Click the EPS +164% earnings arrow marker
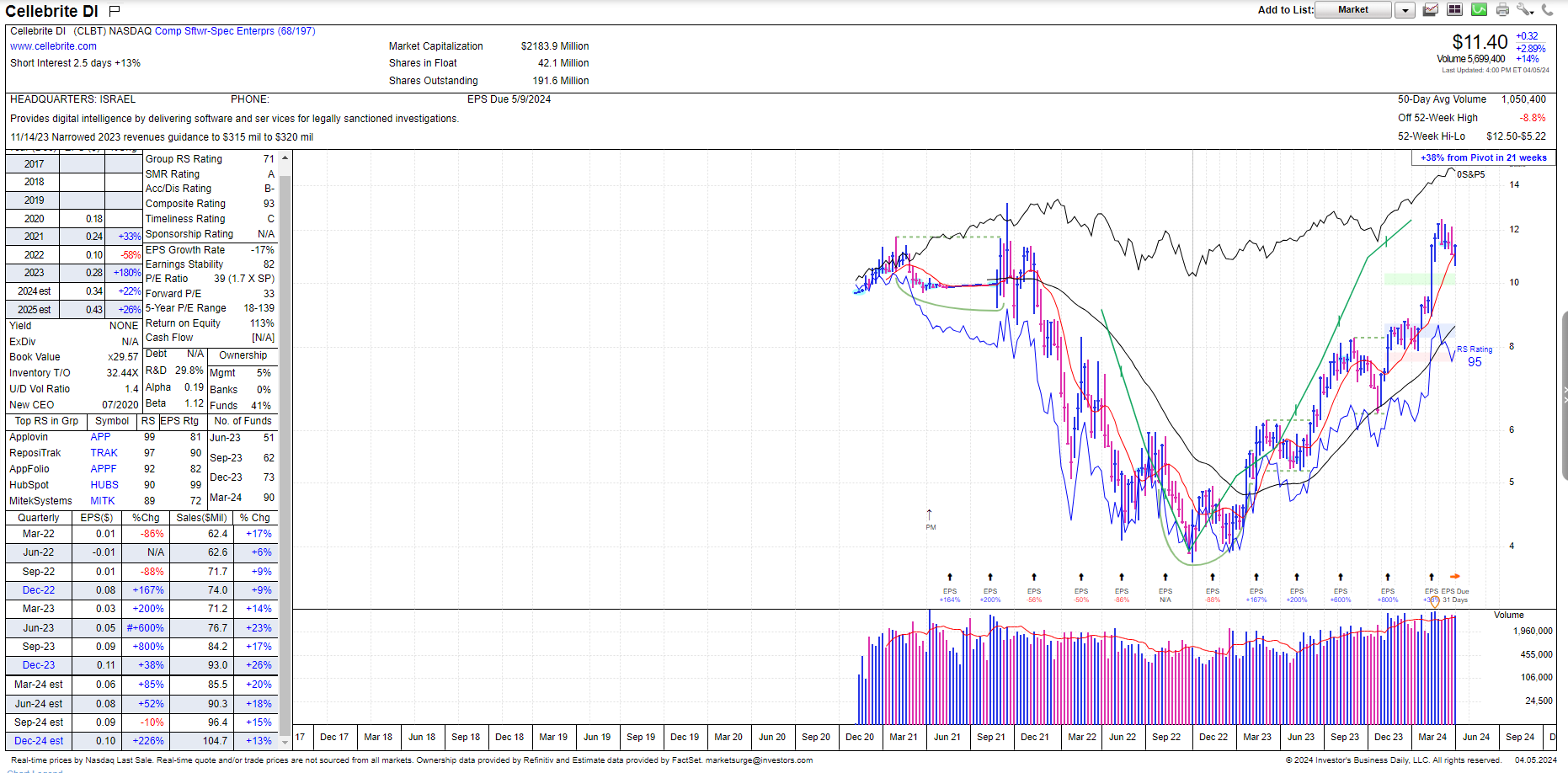 pyautogui.click(x=950, y=577)
